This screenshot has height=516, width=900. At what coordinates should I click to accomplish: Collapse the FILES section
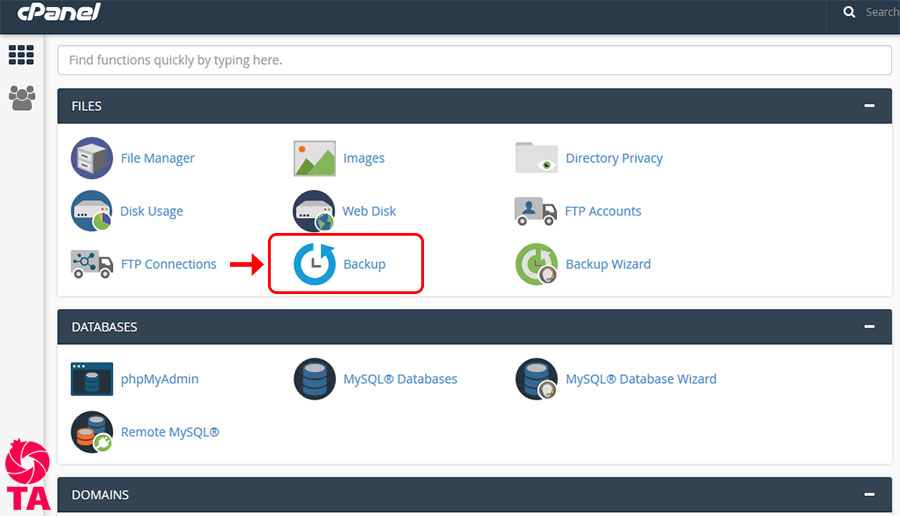[870, 105]
